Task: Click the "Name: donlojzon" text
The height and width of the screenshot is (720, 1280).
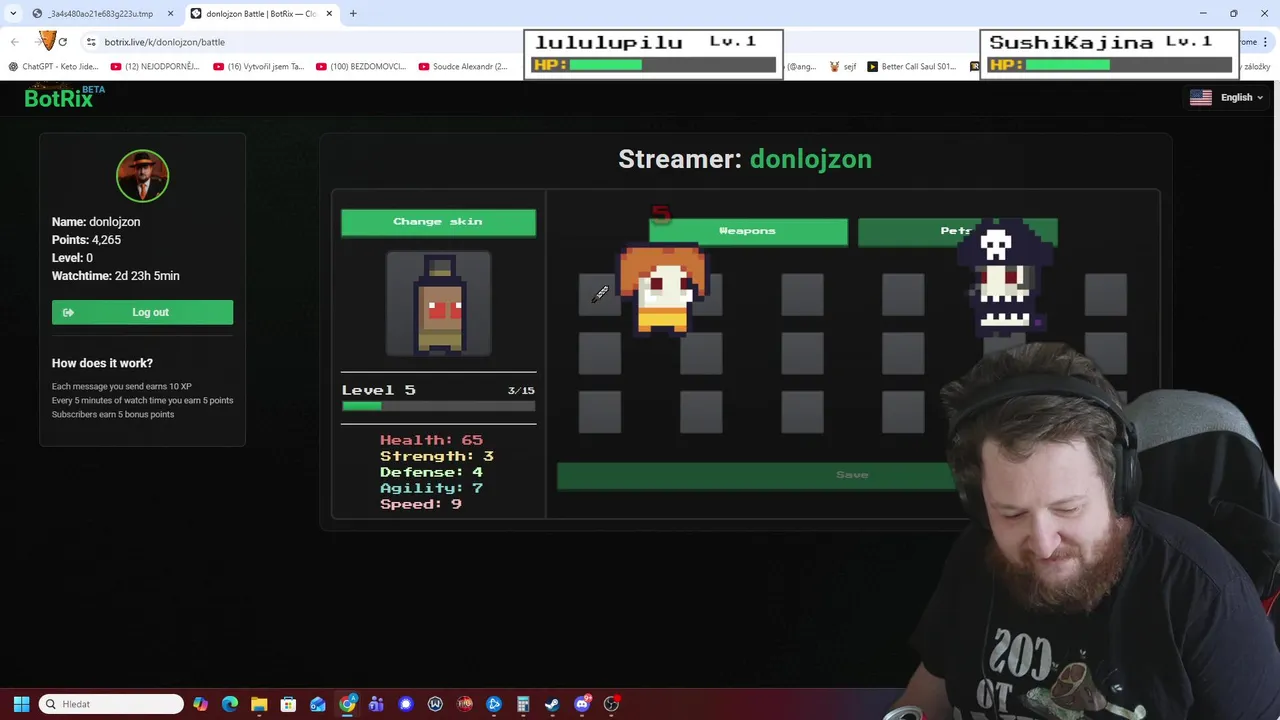Action: (x=96, y=222)
